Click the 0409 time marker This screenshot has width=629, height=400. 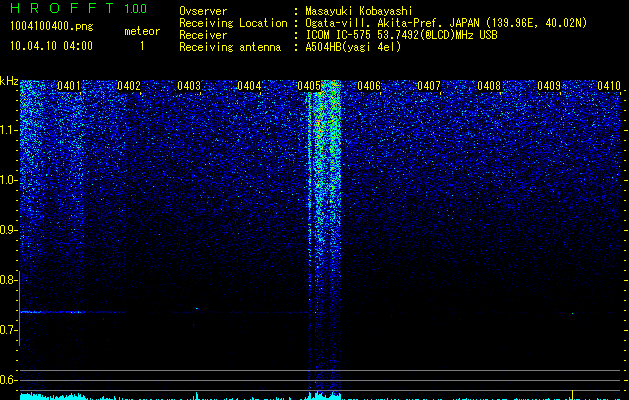point(549,85)
